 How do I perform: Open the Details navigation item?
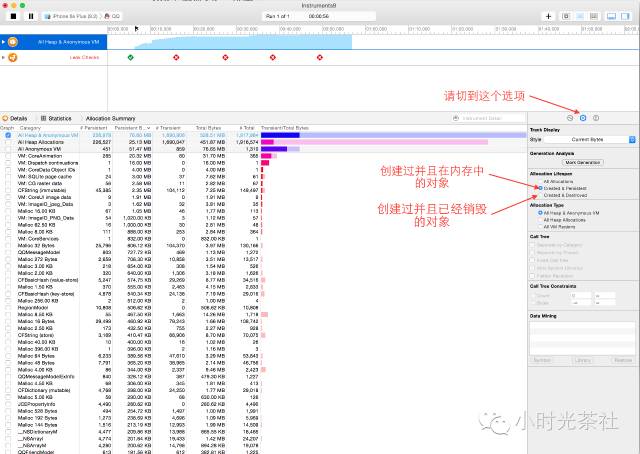(15, 118)
